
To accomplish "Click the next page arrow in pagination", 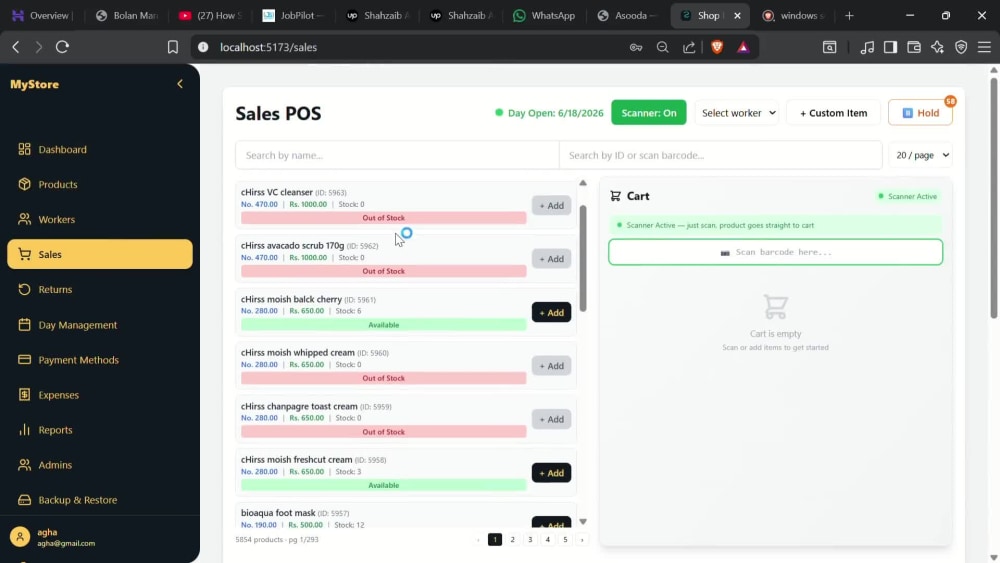I will click(582, 539).
